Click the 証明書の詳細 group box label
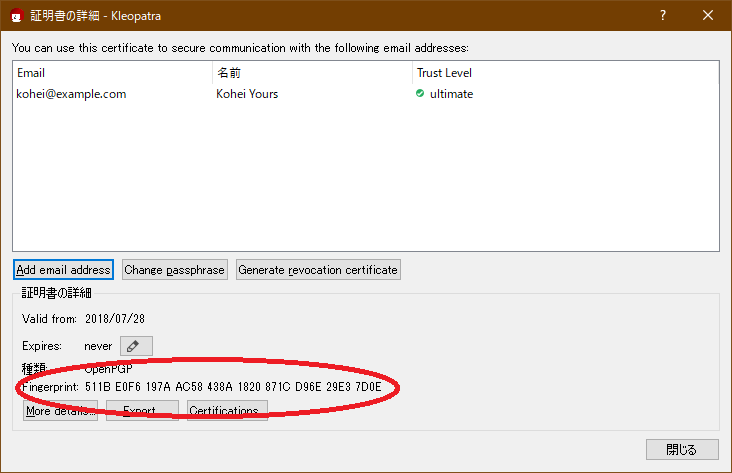732x473 pixels. pyautogui.click(x=56, y=293)
